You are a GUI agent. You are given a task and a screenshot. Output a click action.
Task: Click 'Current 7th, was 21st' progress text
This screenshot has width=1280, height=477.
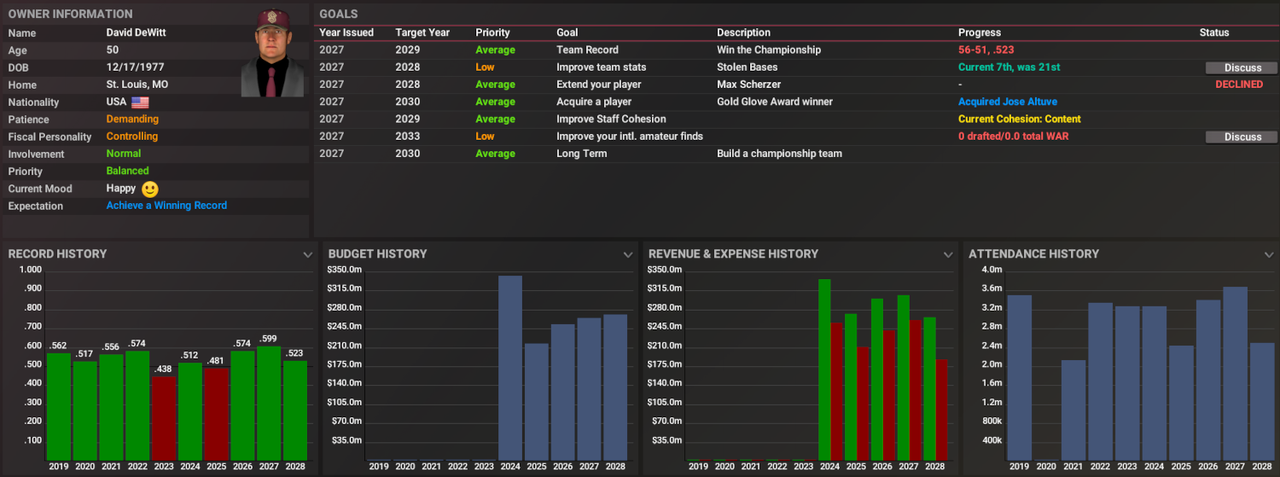click(x=1009, y=68)
